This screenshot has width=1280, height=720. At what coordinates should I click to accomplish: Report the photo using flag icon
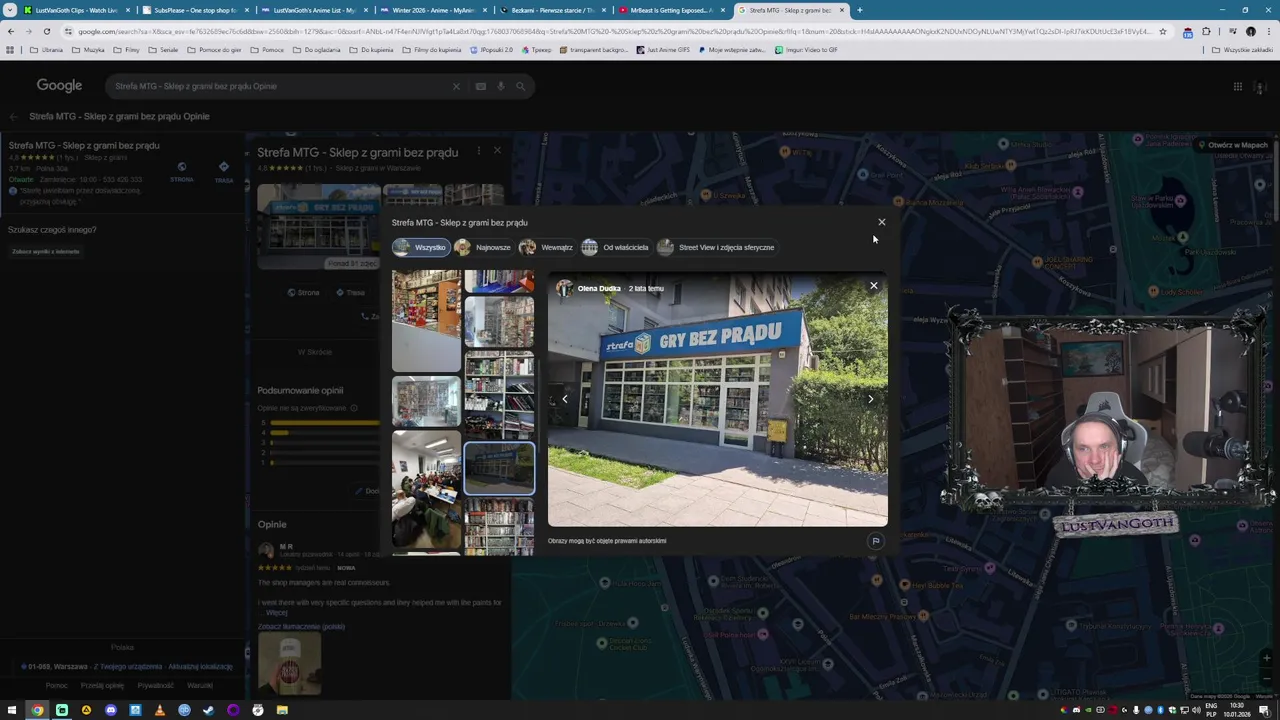pyautogui.click(x=875, y=541)
